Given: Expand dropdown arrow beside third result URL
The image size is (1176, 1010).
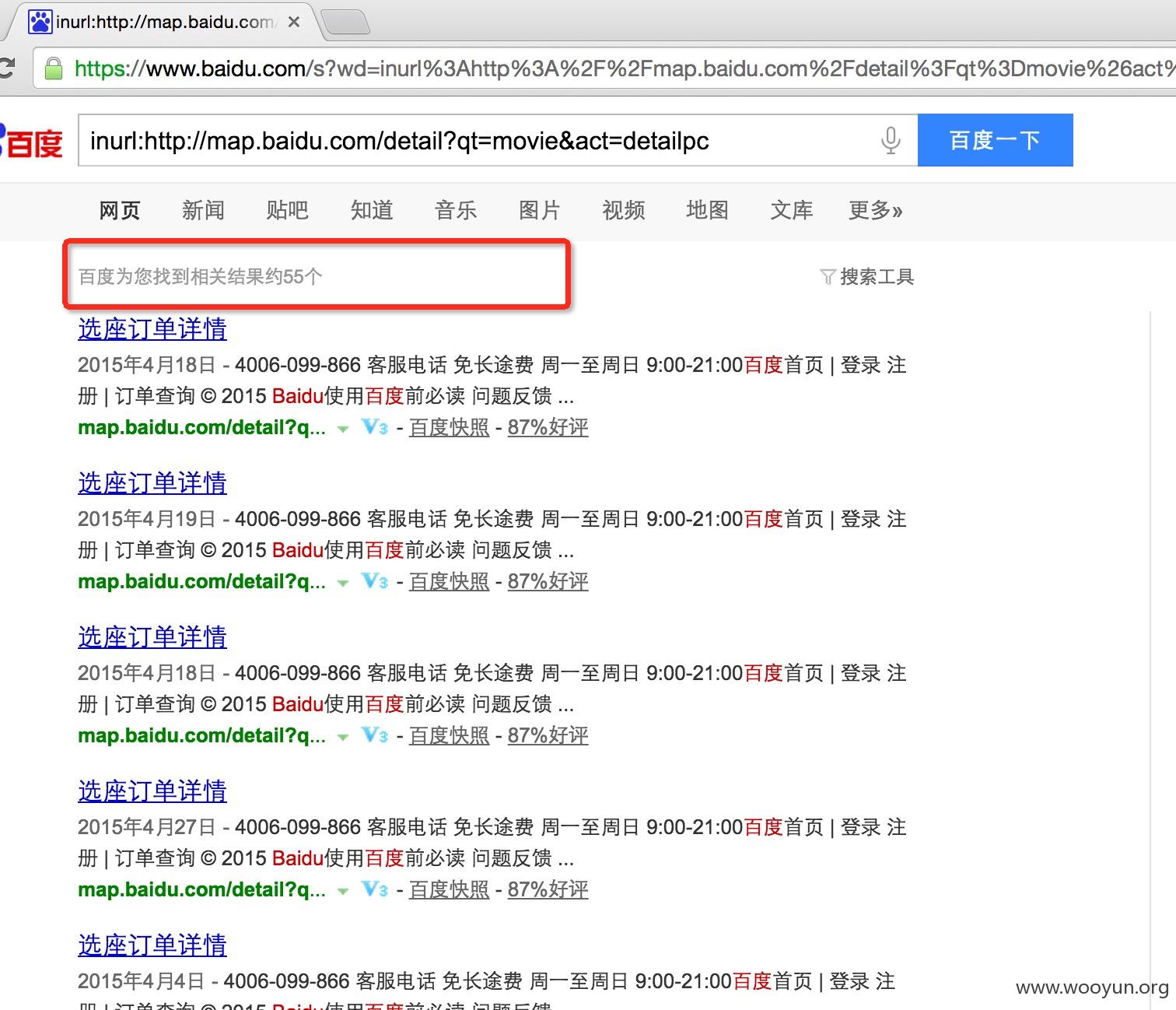Looking at the screenshot, I should coord(343,737).
